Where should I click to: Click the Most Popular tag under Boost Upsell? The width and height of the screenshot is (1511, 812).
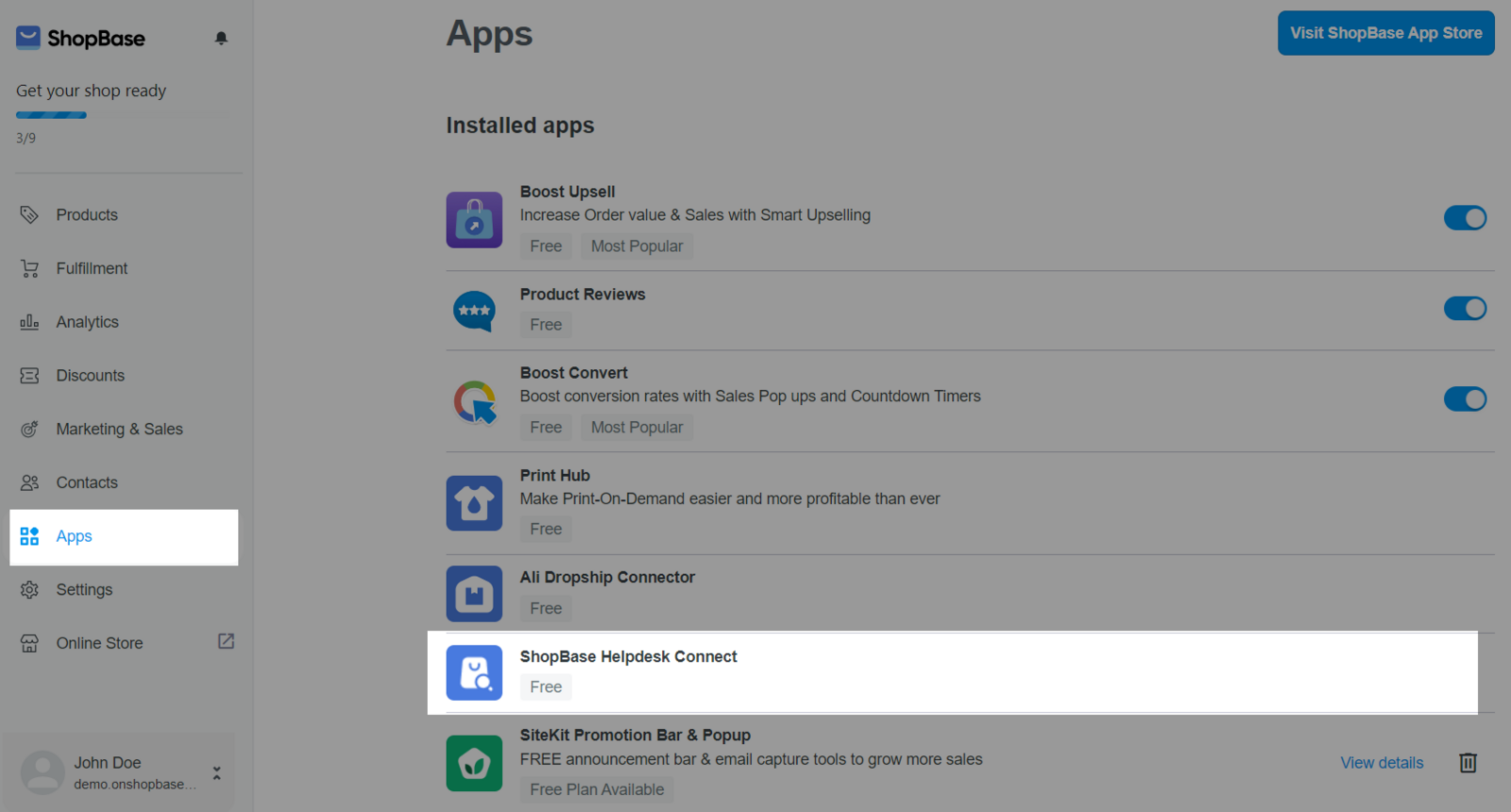tap(637, 246)
